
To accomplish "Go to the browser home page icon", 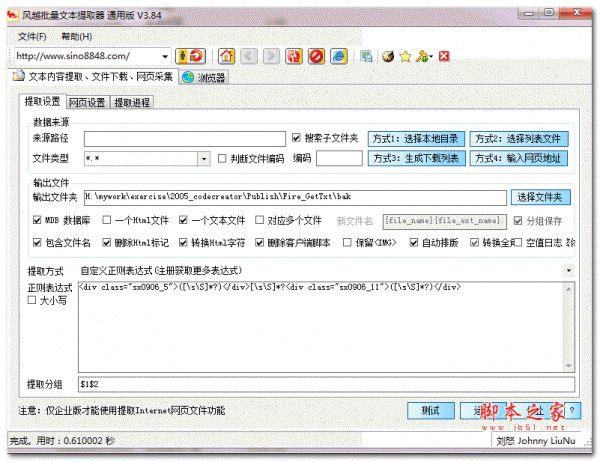I will tap(226, 56).
